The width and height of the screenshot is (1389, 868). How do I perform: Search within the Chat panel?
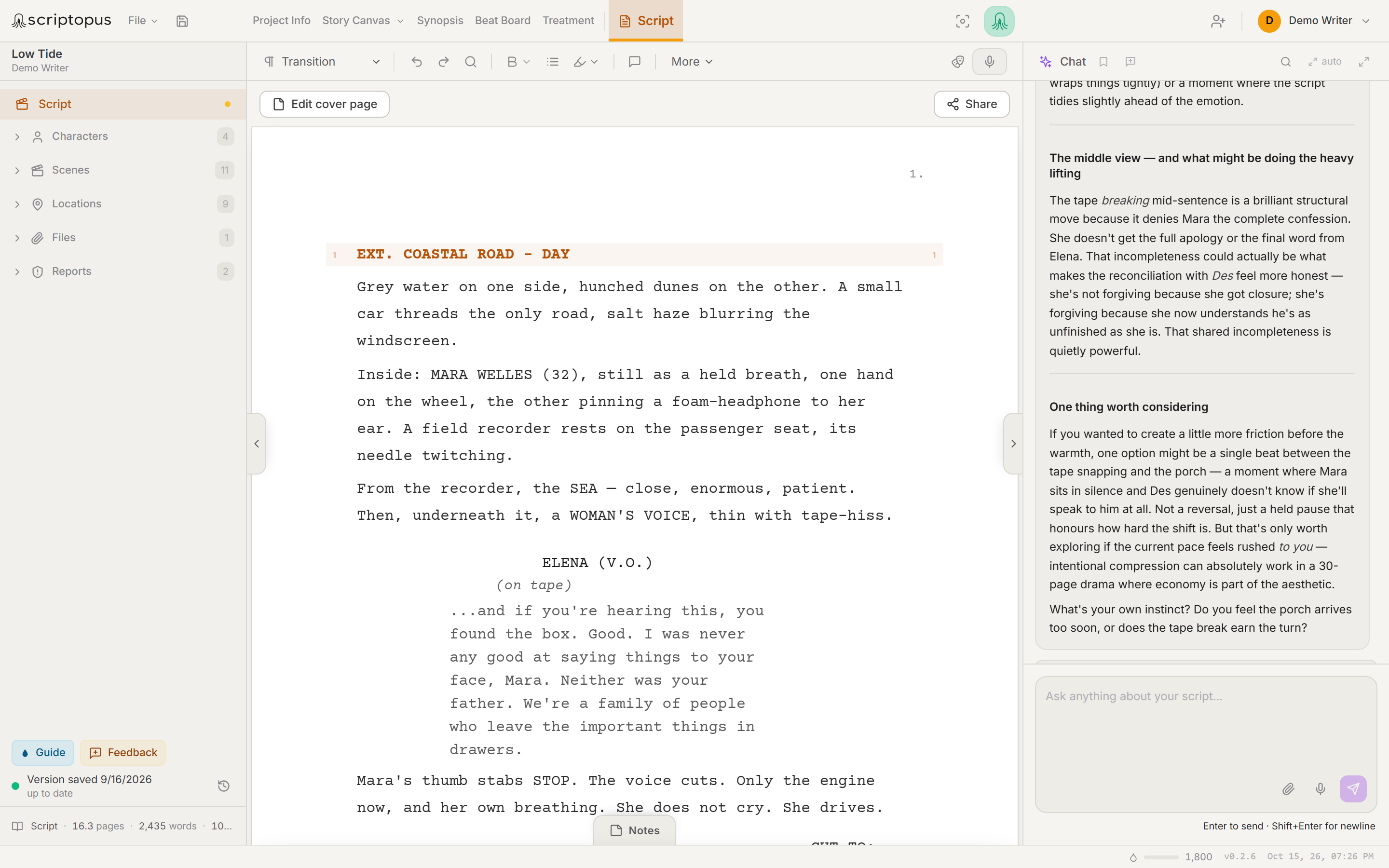pyautogui.click(x=1286, y=61)
